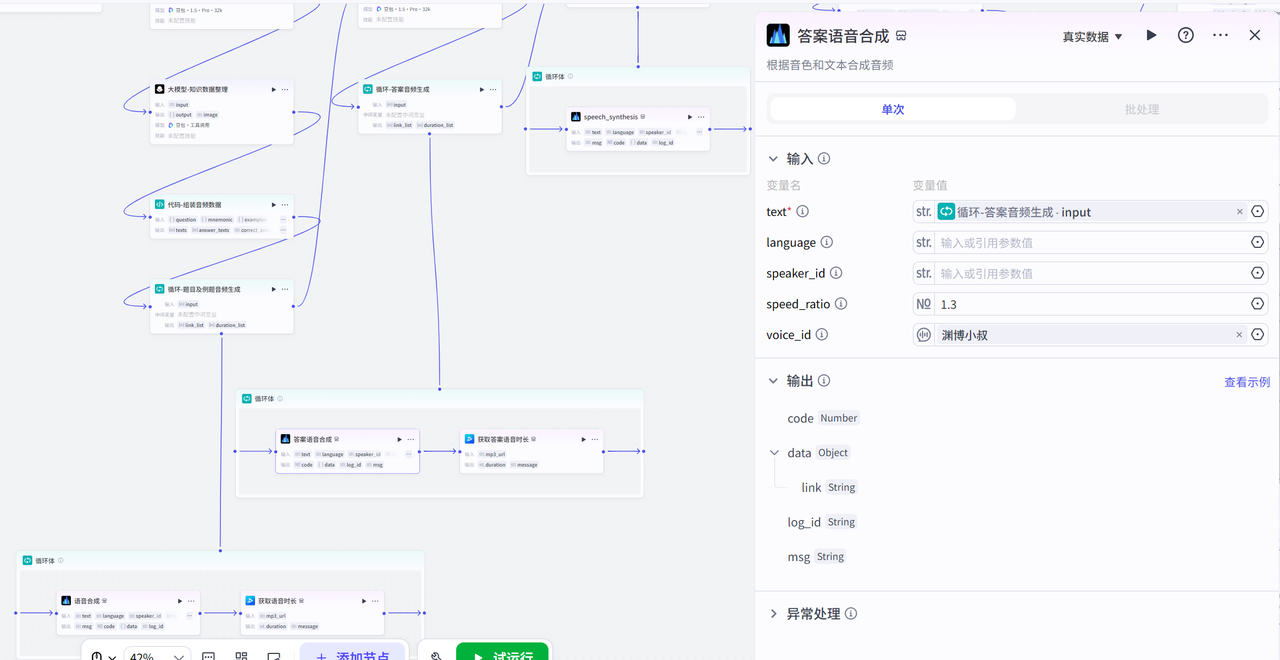Image resolution: width=1280 pixels, height=660 pixels.
Task: Run the speech_synthesis node
Action: click(690, 117)
